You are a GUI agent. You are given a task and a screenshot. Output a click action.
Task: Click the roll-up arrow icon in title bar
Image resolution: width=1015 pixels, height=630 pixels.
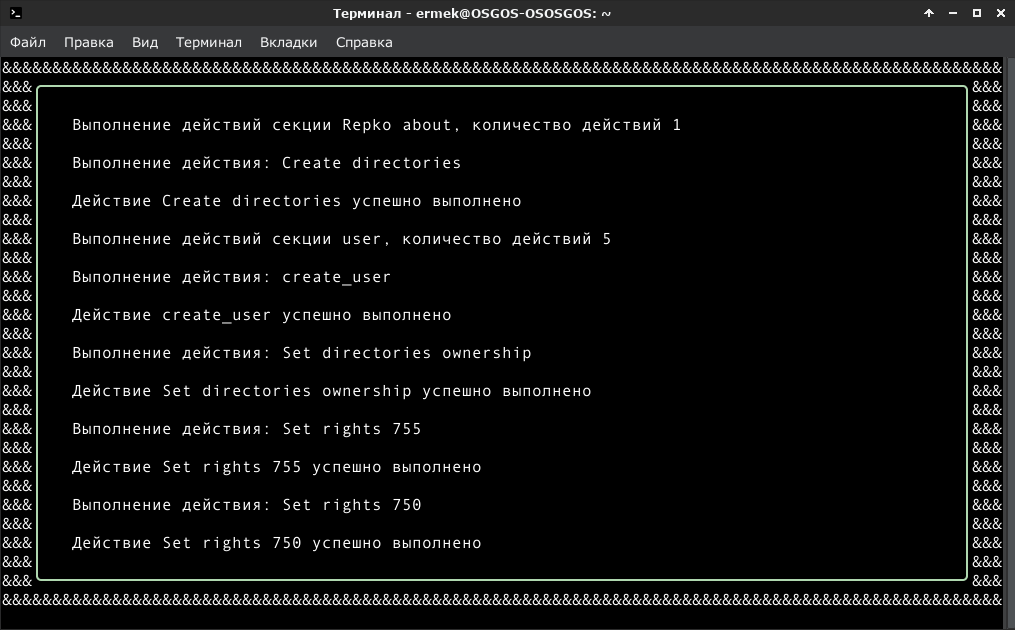929,13
